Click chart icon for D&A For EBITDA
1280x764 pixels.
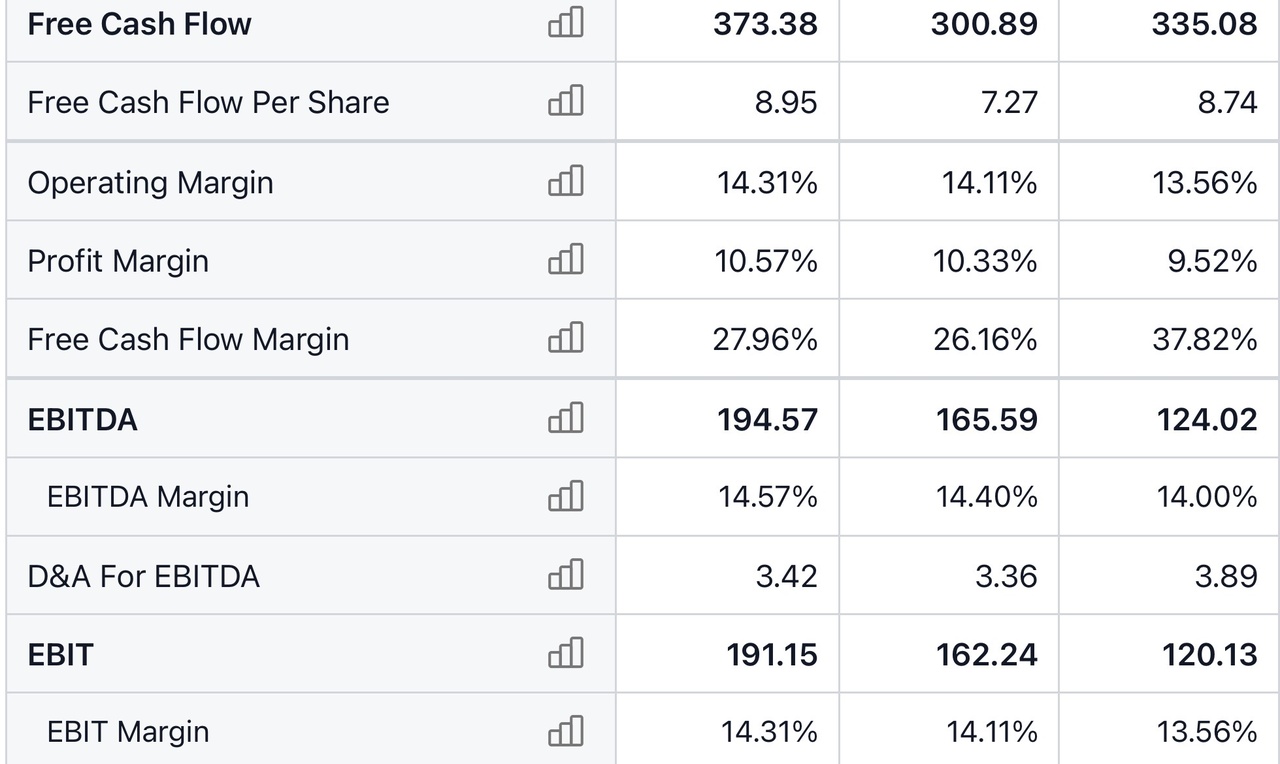pos(566,575)
